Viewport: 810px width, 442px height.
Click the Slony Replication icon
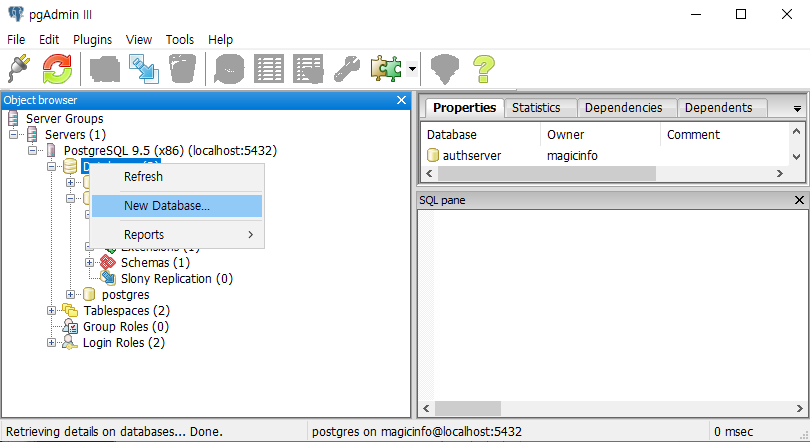coord(108,278)
